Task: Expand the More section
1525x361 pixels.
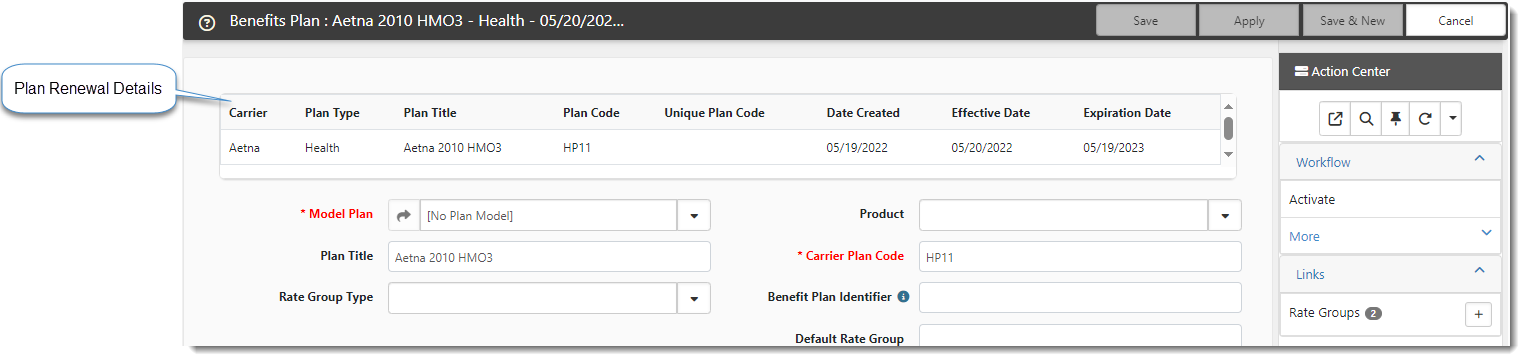Action: point(1486,234)
